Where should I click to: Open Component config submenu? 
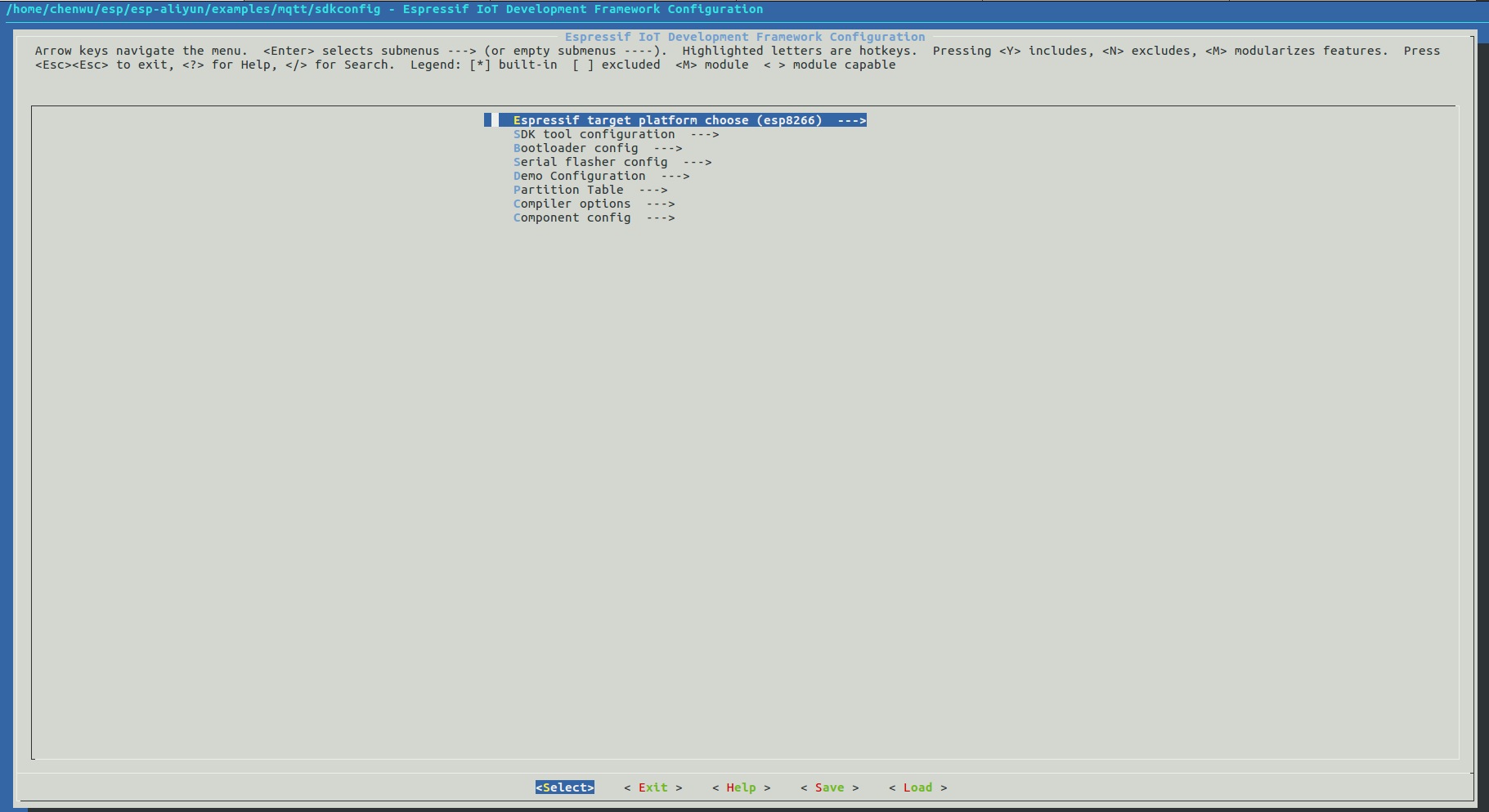pos(594,218)
